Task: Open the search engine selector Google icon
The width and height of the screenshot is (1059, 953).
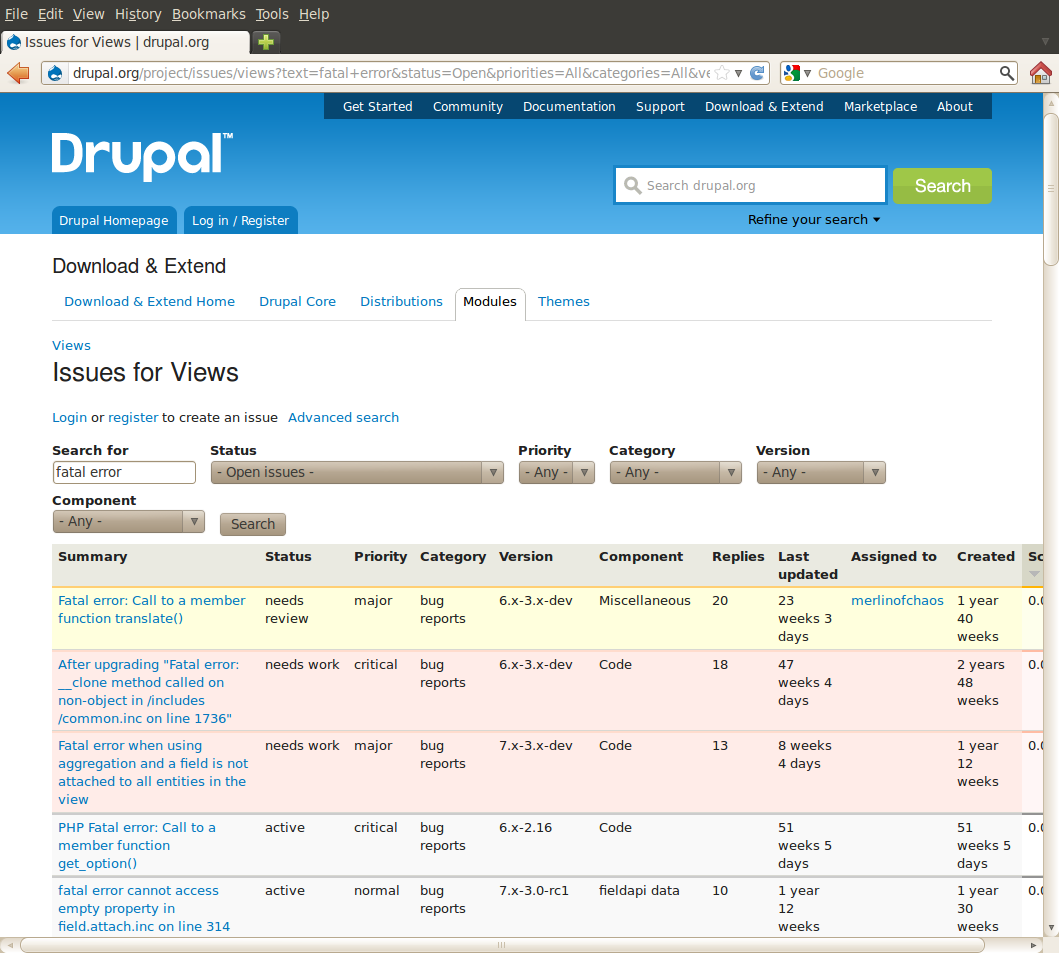Action: 792,73
